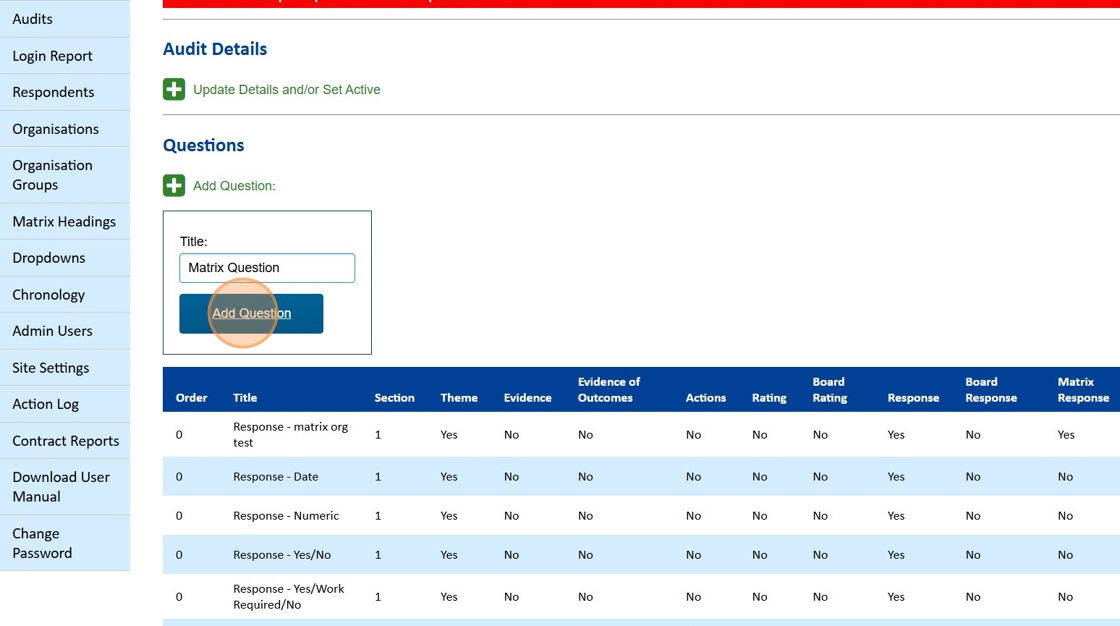Select the 'Response - Yes/Work Required/No' row title
Viewport: 1120px width, 626px height.
[289, 597]
